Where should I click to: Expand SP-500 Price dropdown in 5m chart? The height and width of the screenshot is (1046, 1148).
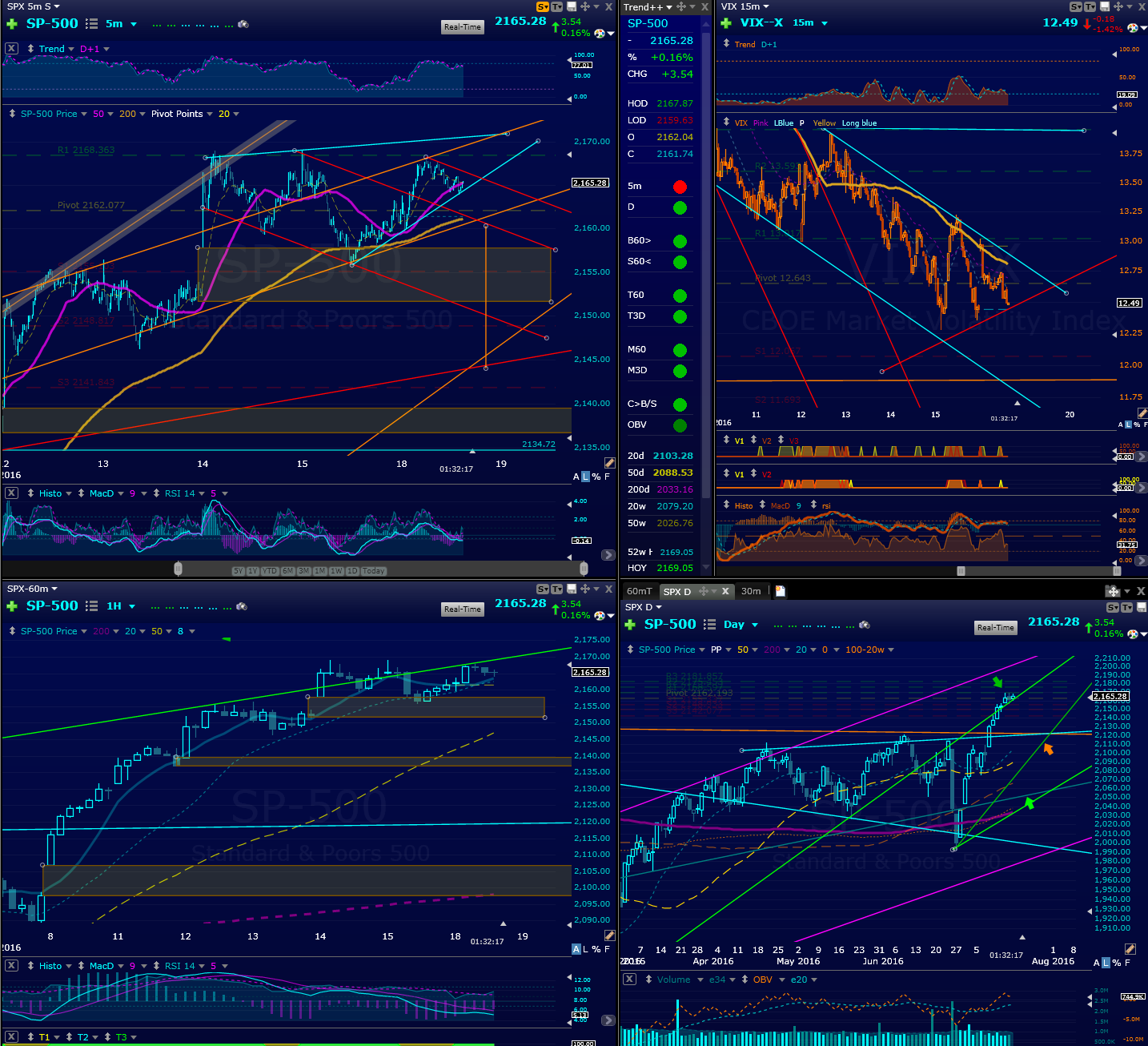coord(84,114)
